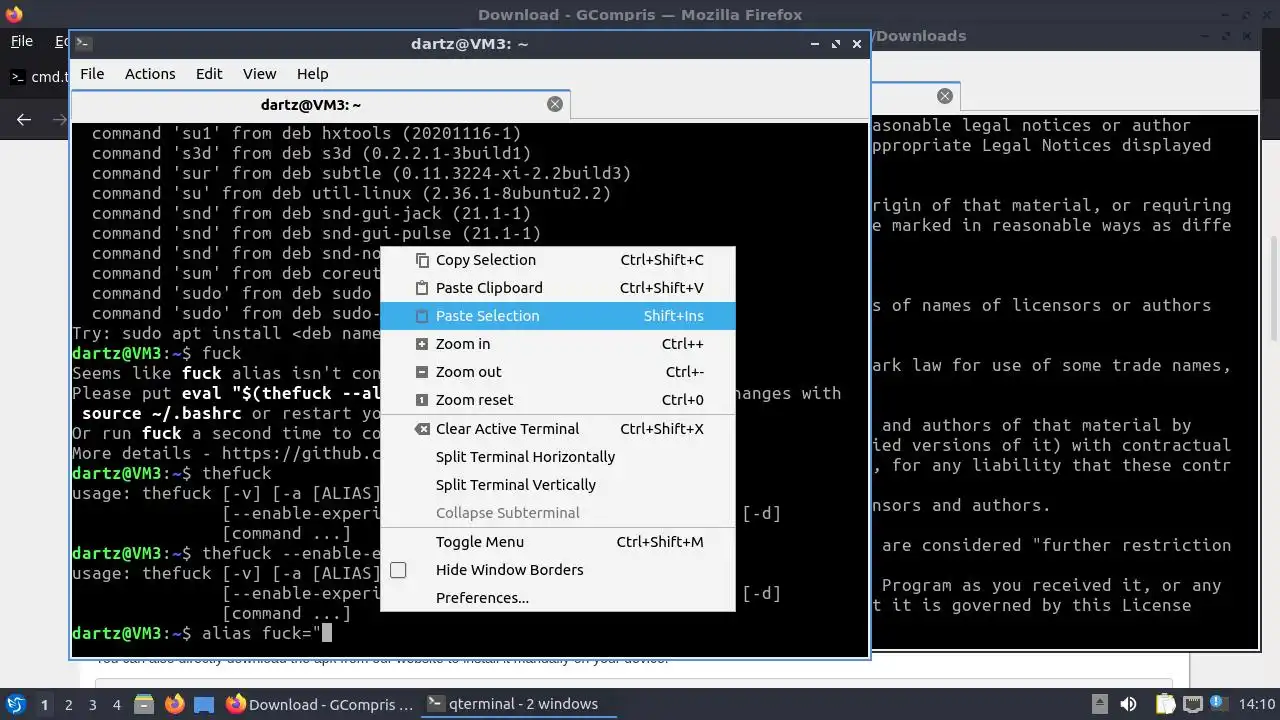The height and width of the screenshot is (720, 1280).
Task: Click the alias fuck=" command prompt line
Action: pyautogui.click(x=201, y=633)
